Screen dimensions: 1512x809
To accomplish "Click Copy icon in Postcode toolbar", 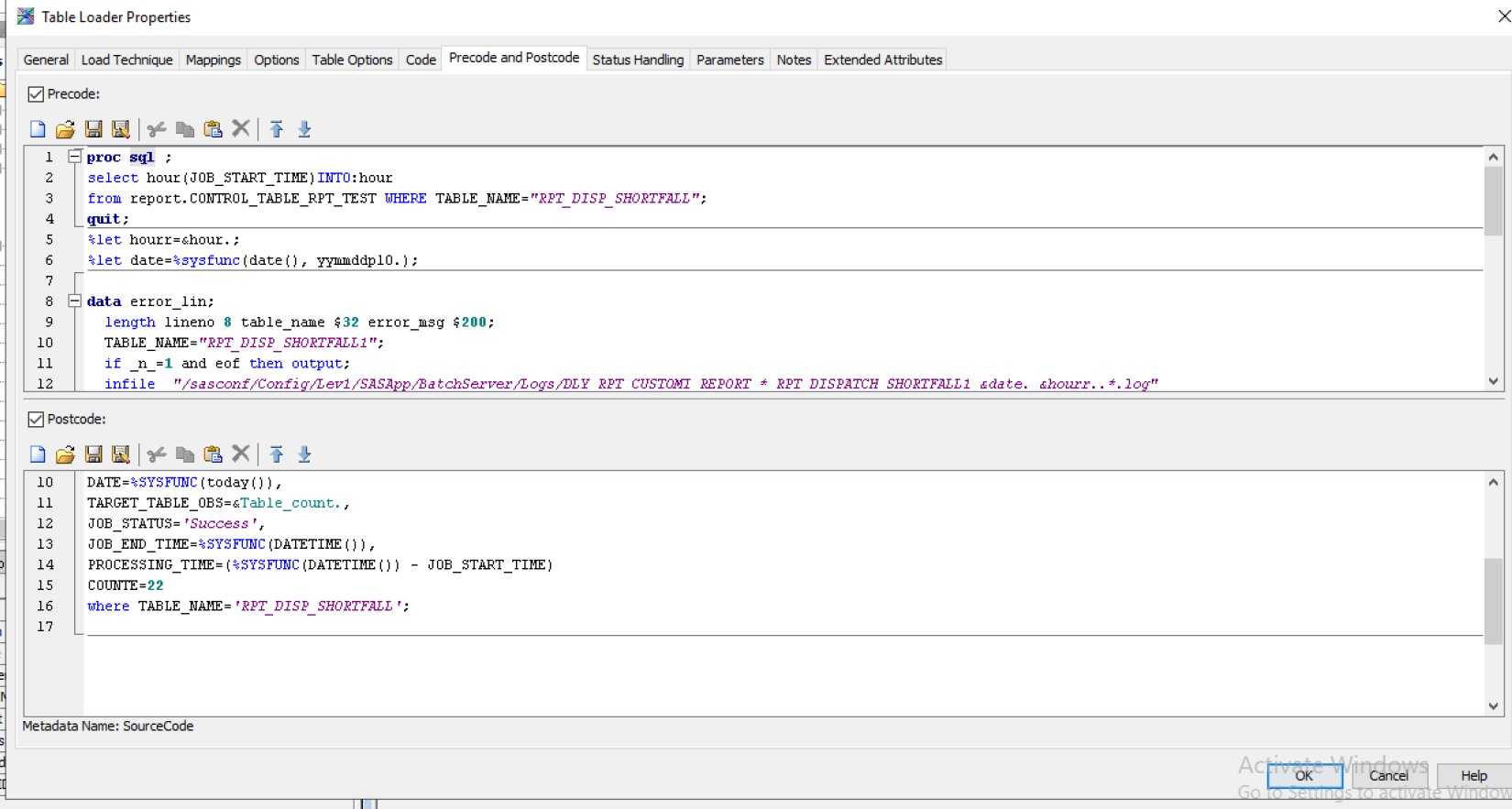I will 185,454.
